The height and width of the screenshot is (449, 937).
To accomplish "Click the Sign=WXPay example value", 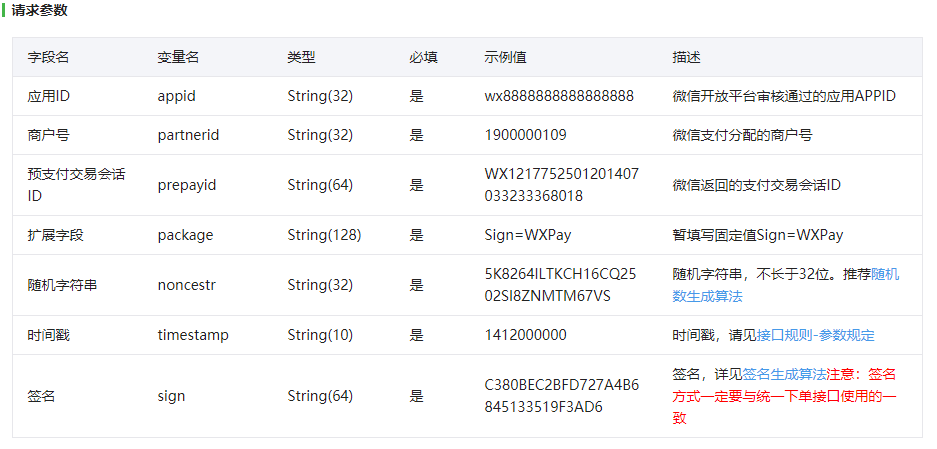I will point(527,235).
